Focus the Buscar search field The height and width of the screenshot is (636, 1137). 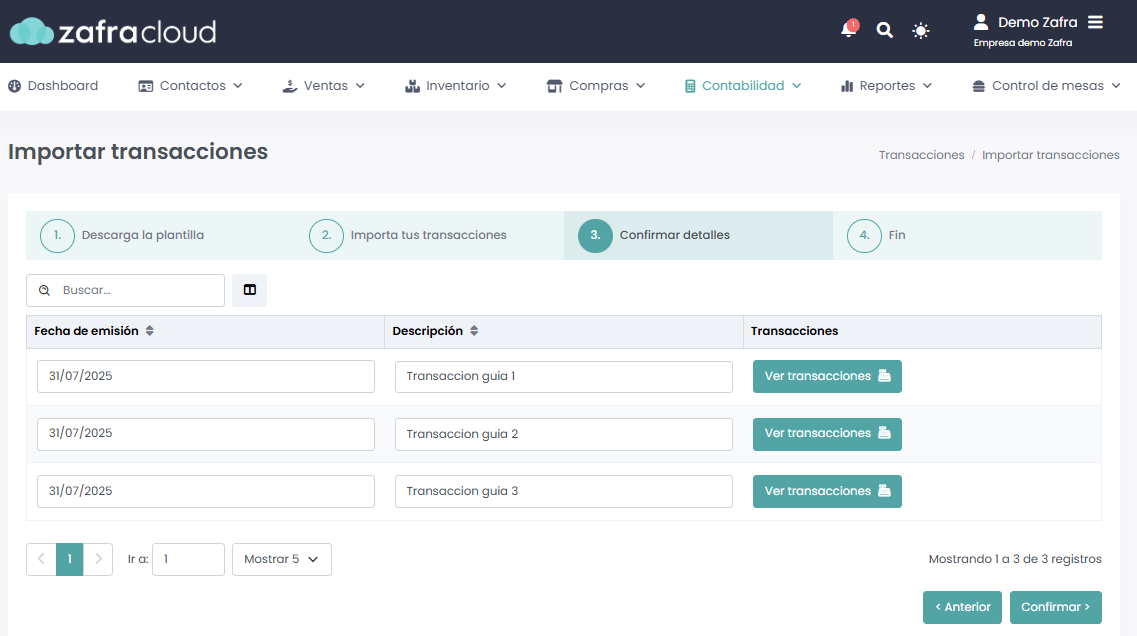tap(125, 290)
